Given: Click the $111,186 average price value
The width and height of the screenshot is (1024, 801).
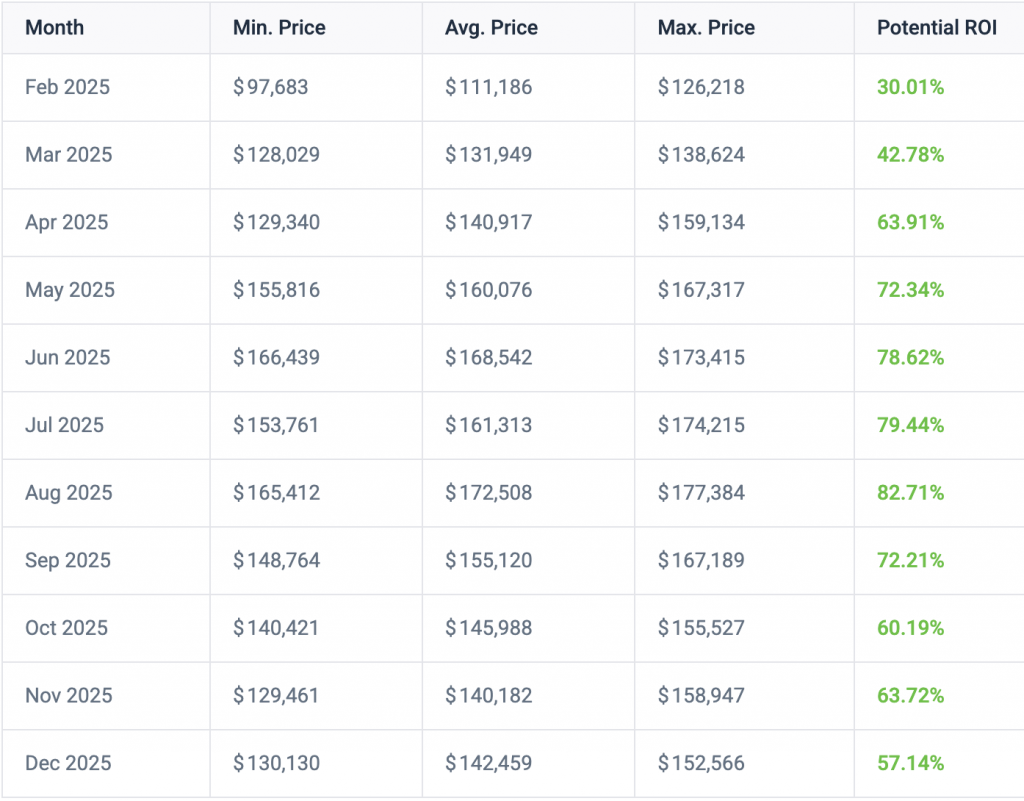Looking at the screenshot, I should 488,87.
